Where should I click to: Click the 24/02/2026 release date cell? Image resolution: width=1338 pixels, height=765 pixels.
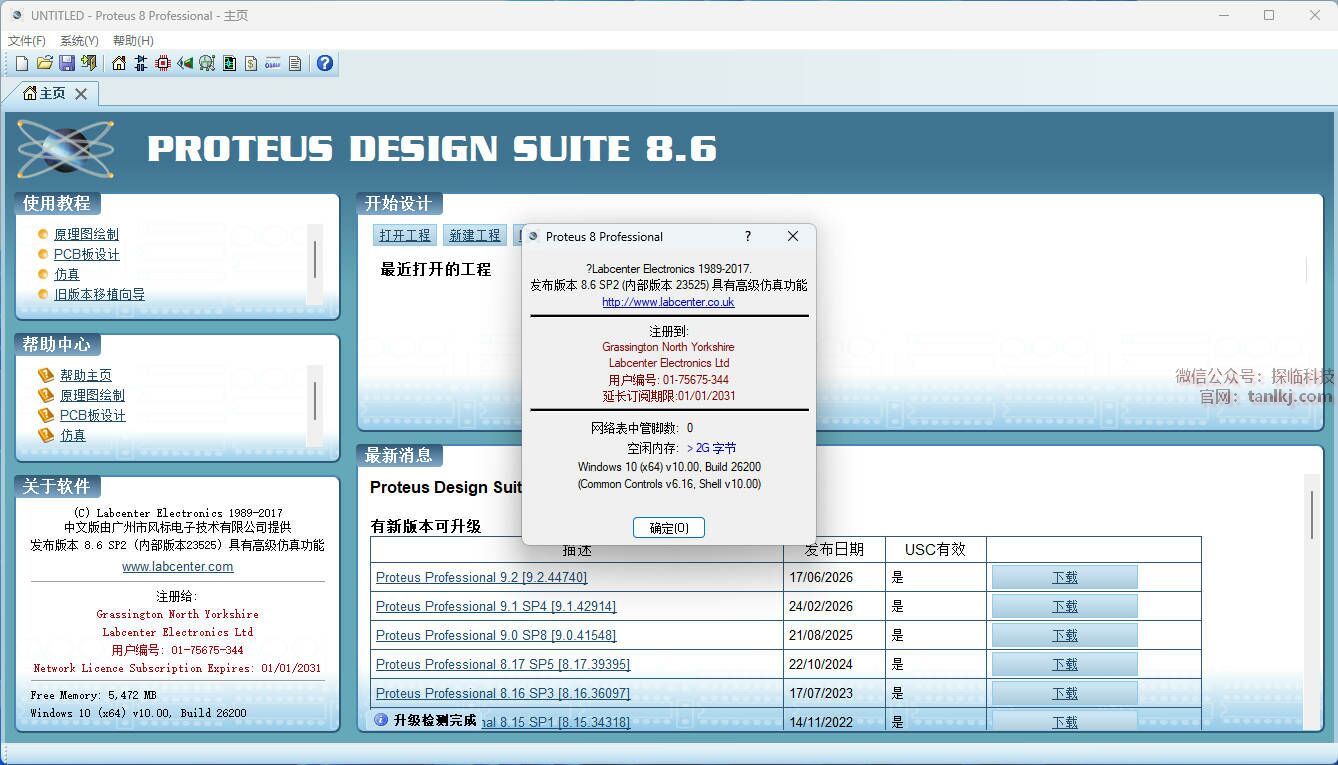834,606
